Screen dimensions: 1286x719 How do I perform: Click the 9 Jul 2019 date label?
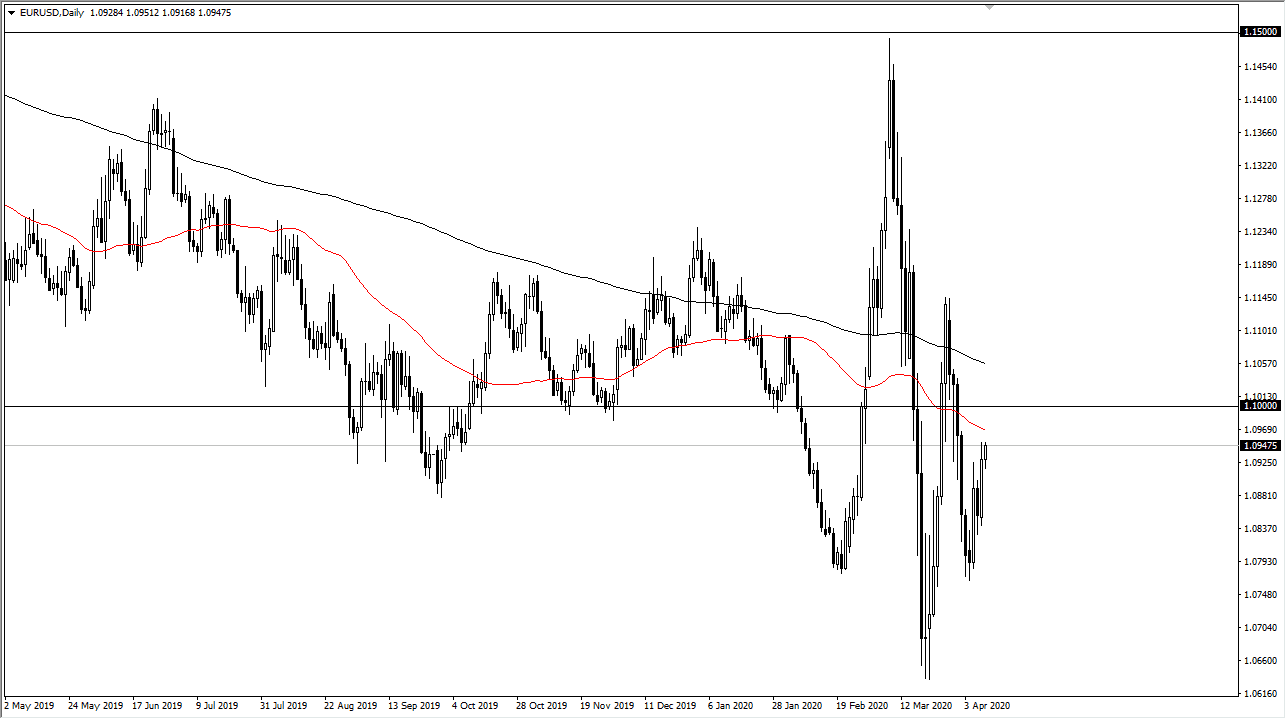(x=216, y=706)
